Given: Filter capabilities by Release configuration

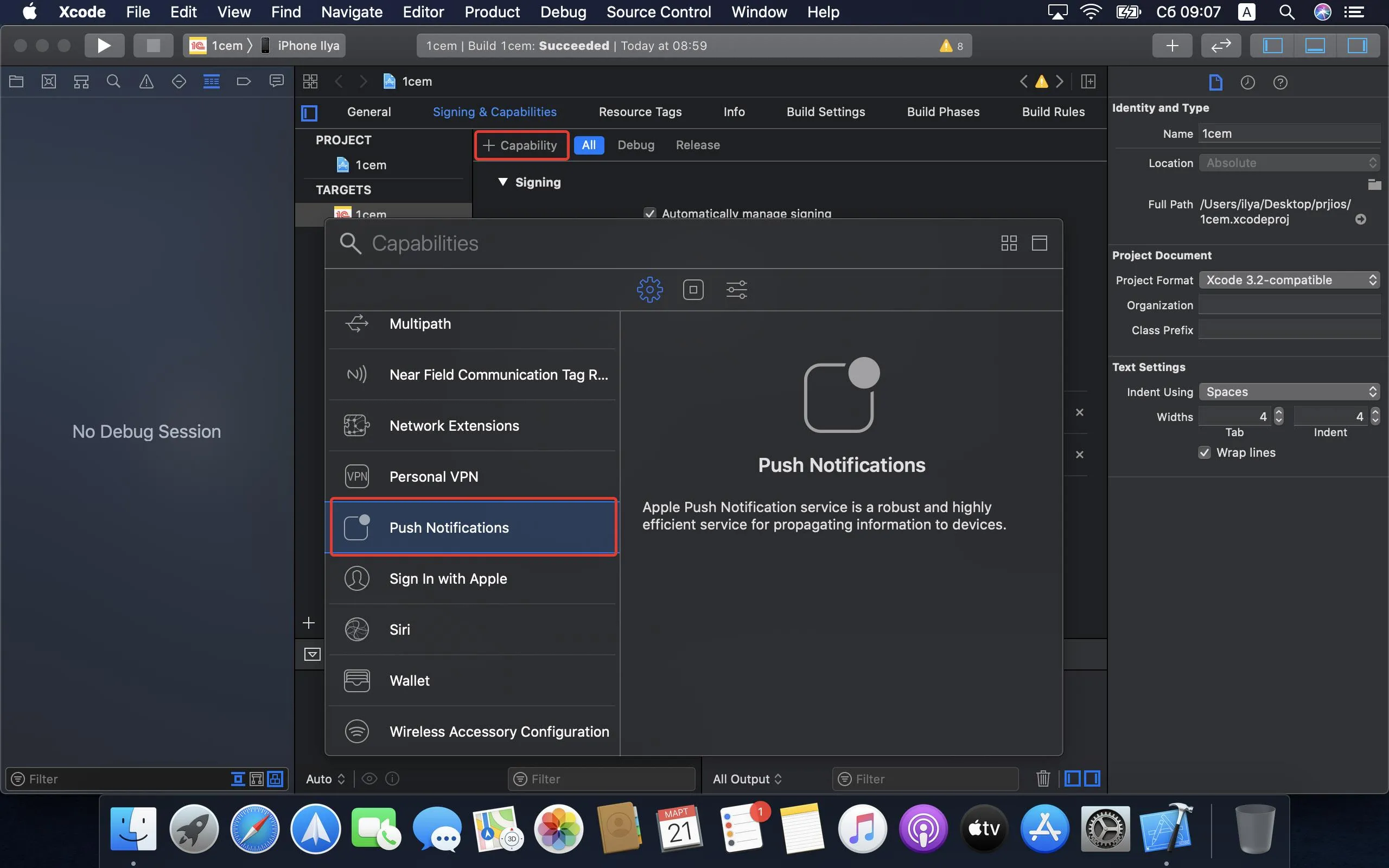Looking at the screenshot, I should [x=697, y=145].
